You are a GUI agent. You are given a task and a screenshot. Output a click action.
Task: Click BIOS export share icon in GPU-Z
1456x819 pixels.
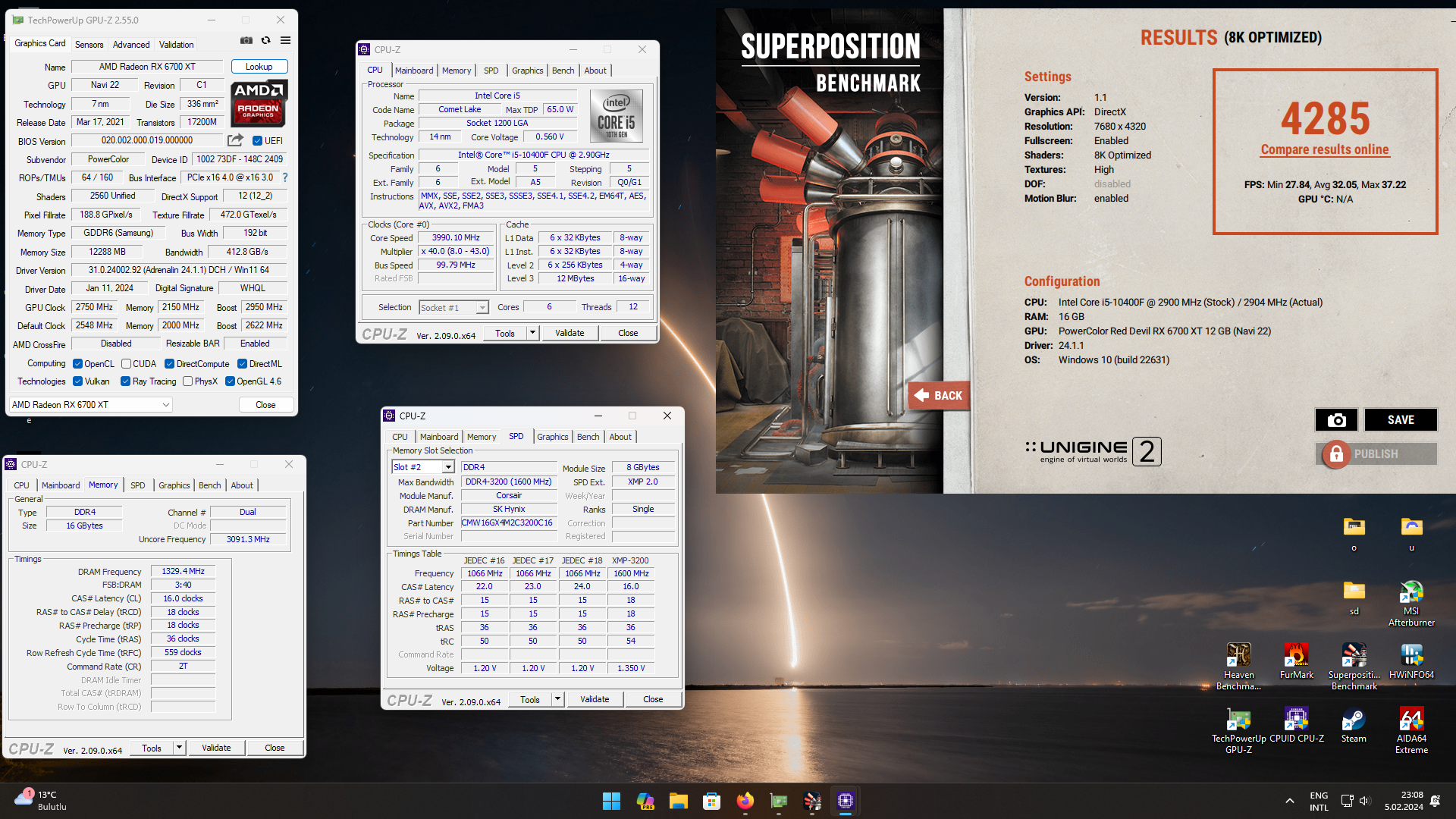tap(235, 140)
